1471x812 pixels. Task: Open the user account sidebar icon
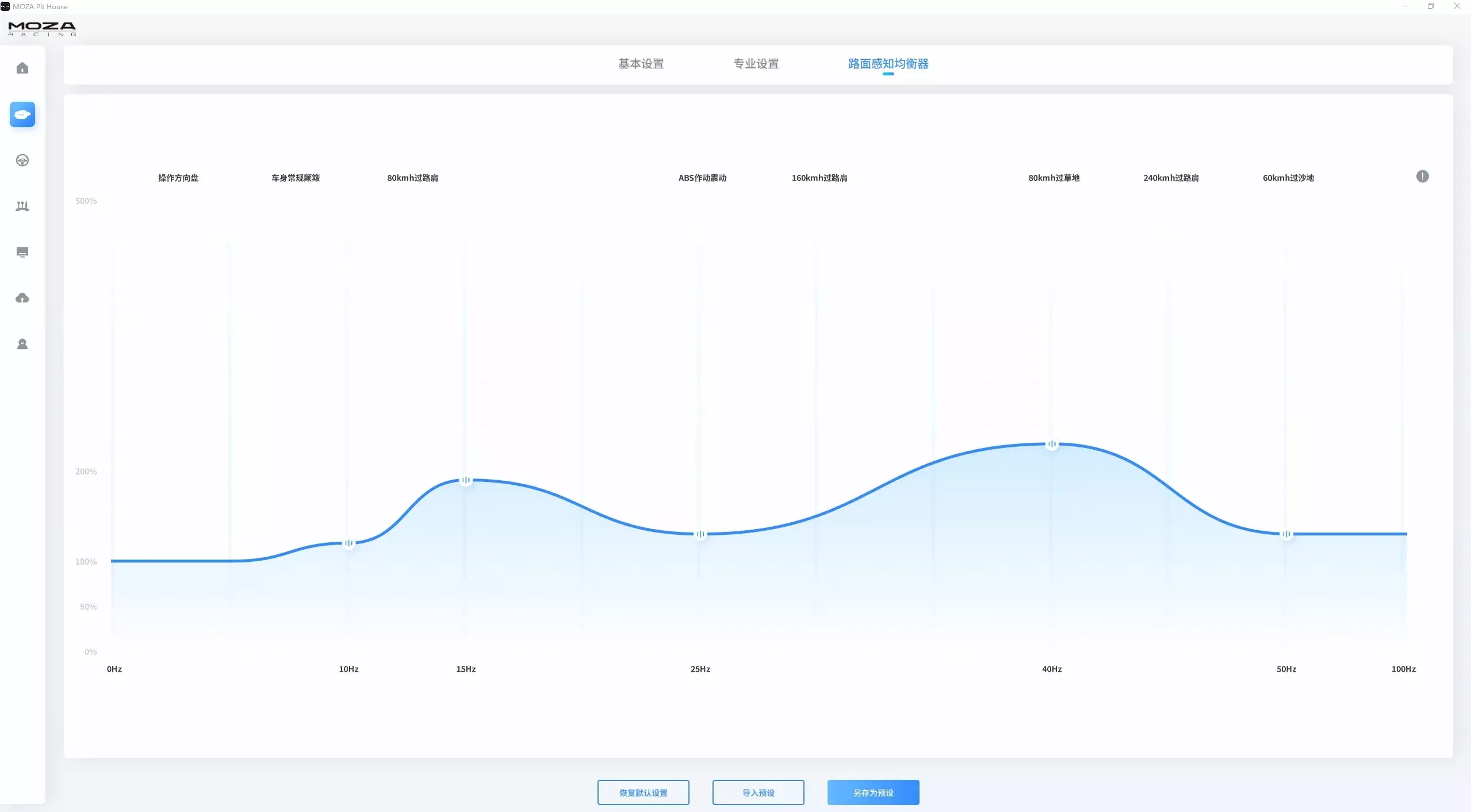pos(22,344)
